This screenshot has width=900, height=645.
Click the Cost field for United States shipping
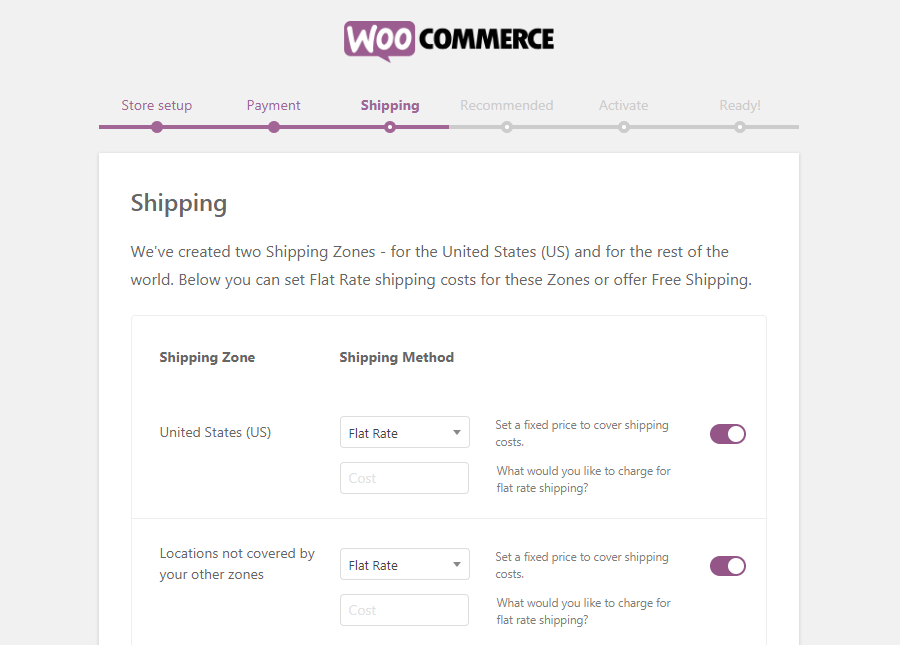coord(404,478)
